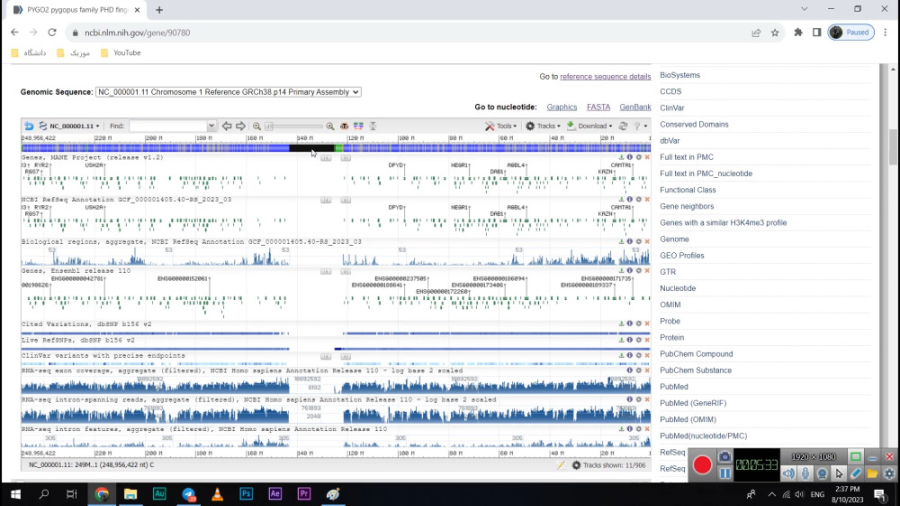
Task: Open the Tracks dropdown menu
Action: point(543,126)
